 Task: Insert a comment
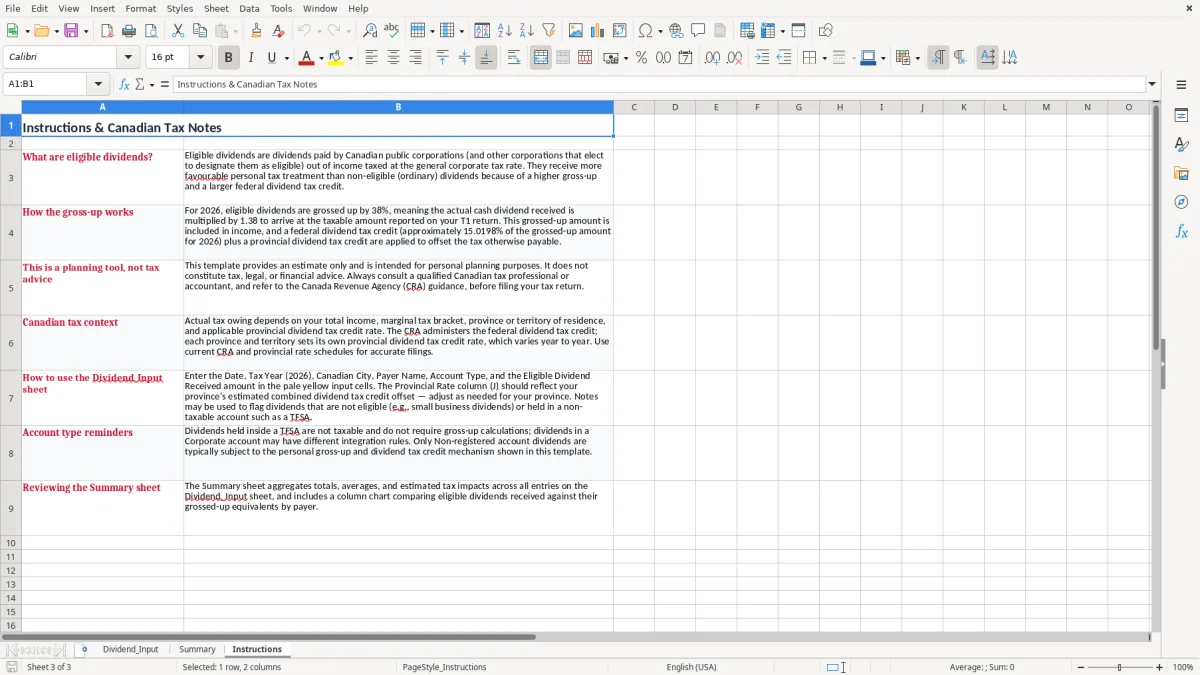pos(698,31)
